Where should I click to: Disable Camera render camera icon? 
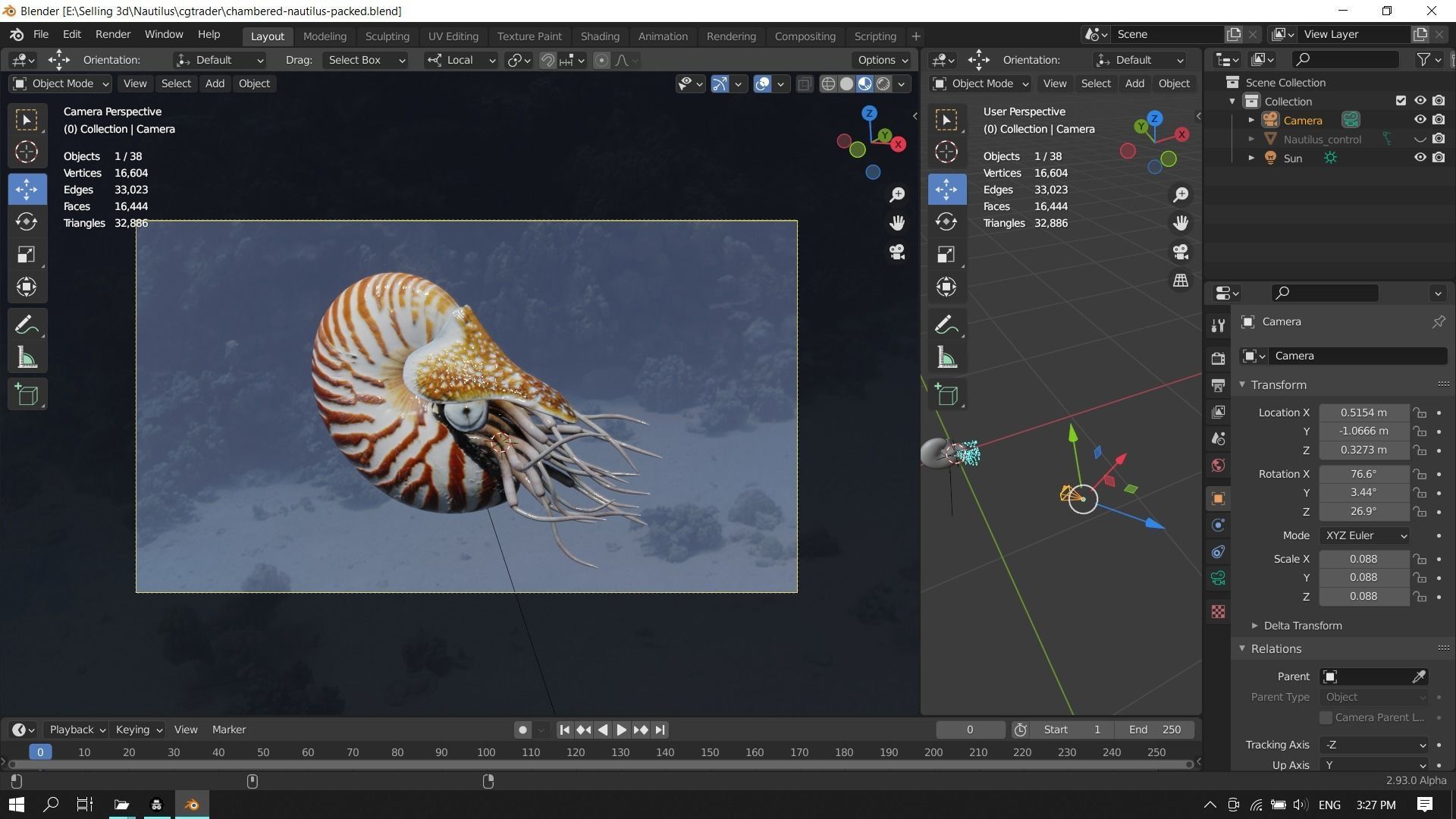[x=1439, y=120]
